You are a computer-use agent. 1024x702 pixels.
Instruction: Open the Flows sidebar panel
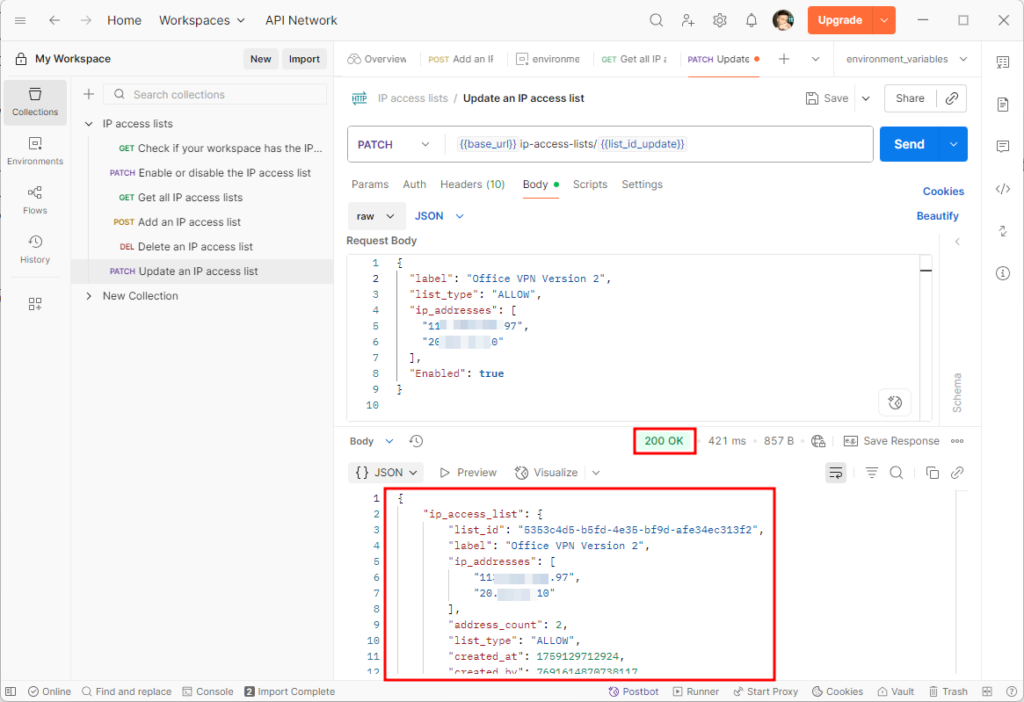point(35,199)
